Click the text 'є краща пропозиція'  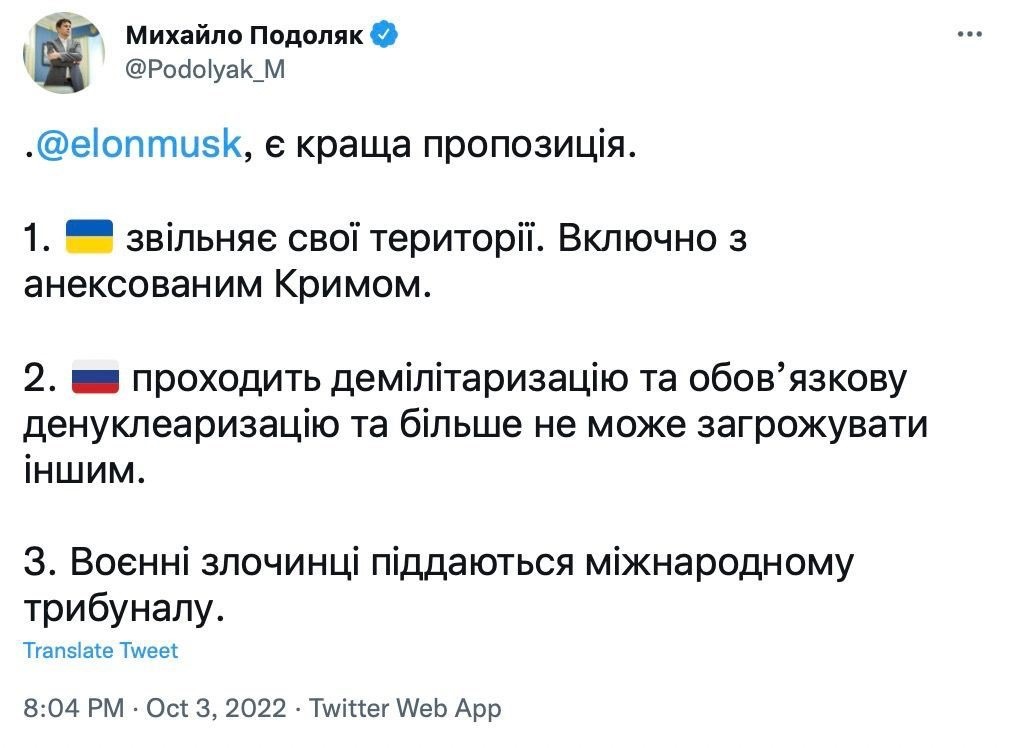click(444, 145)
